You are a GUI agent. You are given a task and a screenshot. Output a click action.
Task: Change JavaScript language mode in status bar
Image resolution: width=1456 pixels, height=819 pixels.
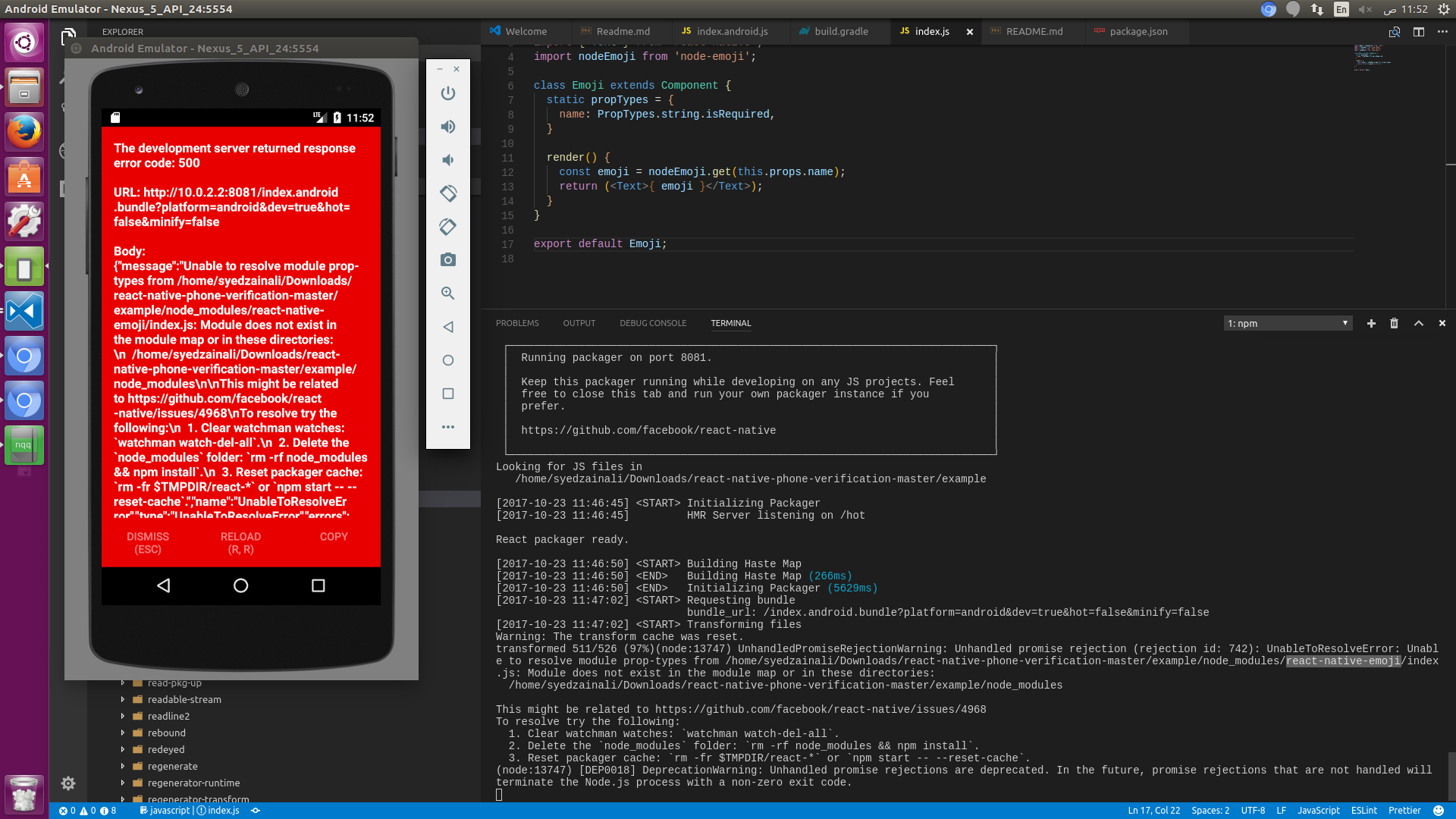coord(1318,811)
